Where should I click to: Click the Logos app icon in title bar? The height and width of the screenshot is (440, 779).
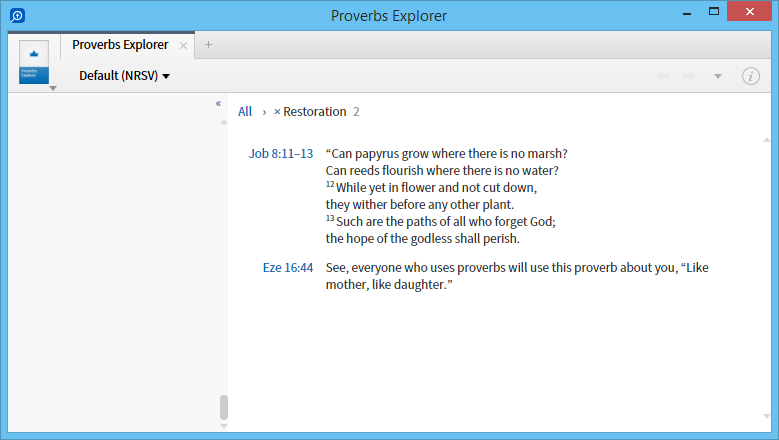(17, 15)
